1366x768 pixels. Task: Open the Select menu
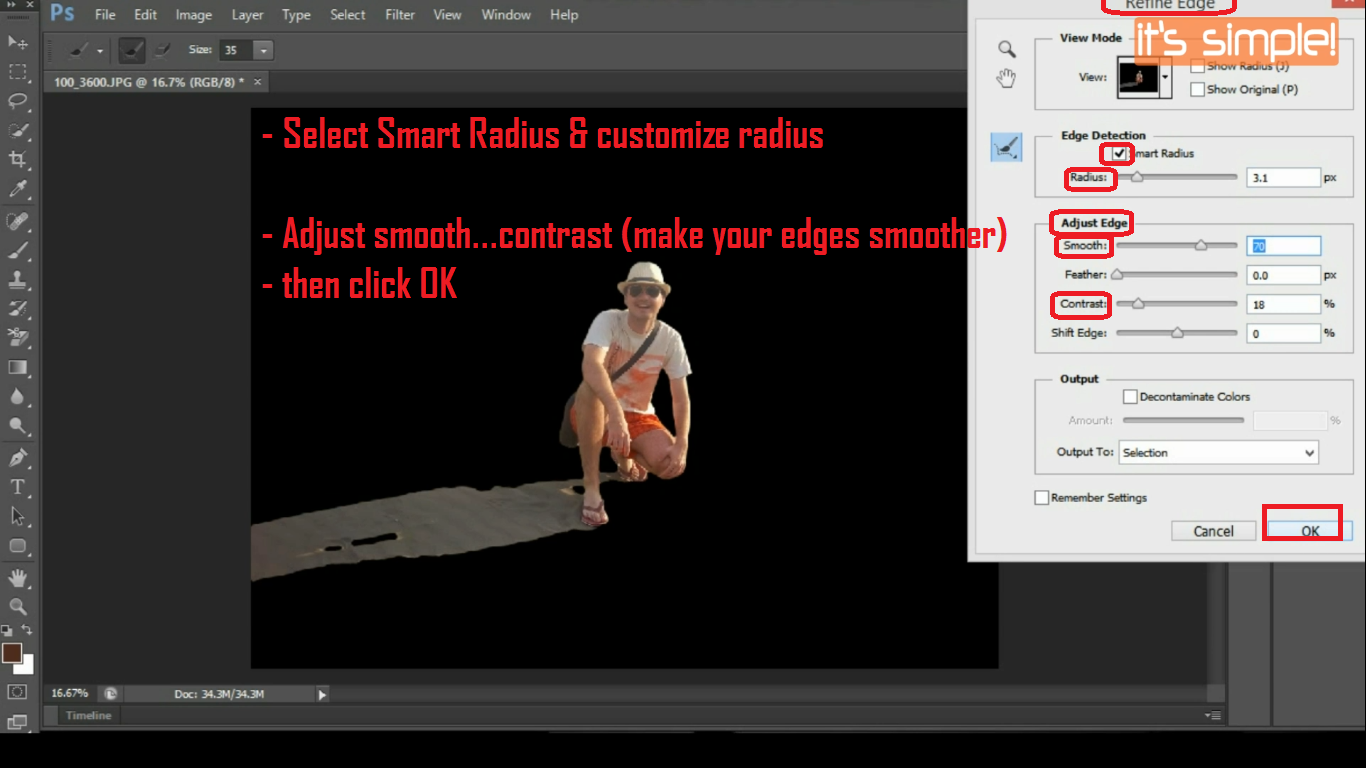pos(348,15)
